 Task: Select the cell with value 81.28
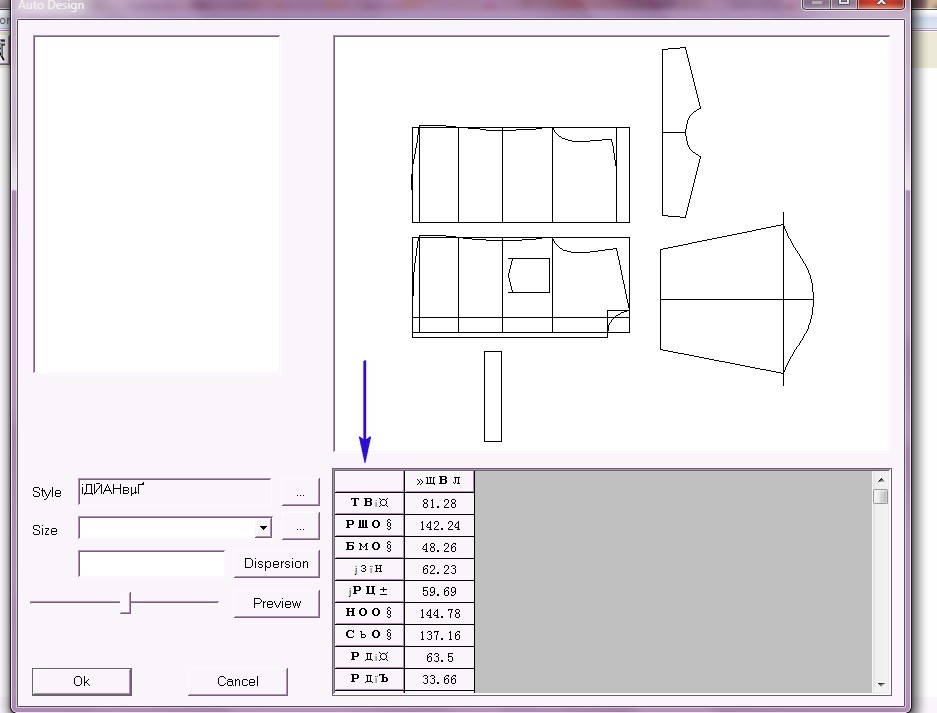tap(439, 503)
